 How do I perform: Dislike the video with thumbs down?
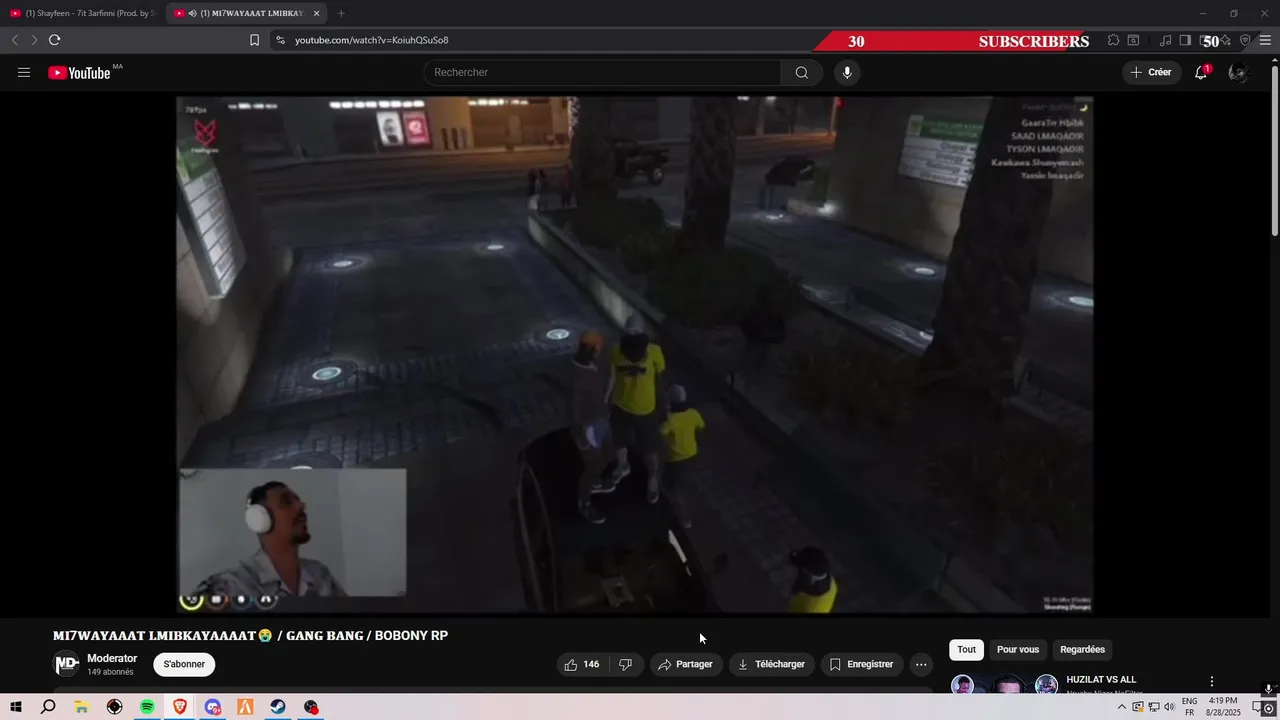tap(625, 664)
